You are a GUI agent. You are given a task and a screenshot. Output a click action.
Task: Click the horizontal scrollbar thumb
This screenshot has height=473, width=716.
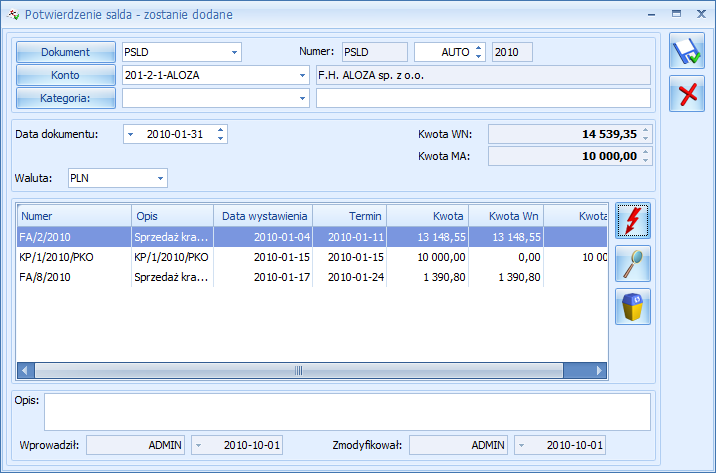pos(299,370)
